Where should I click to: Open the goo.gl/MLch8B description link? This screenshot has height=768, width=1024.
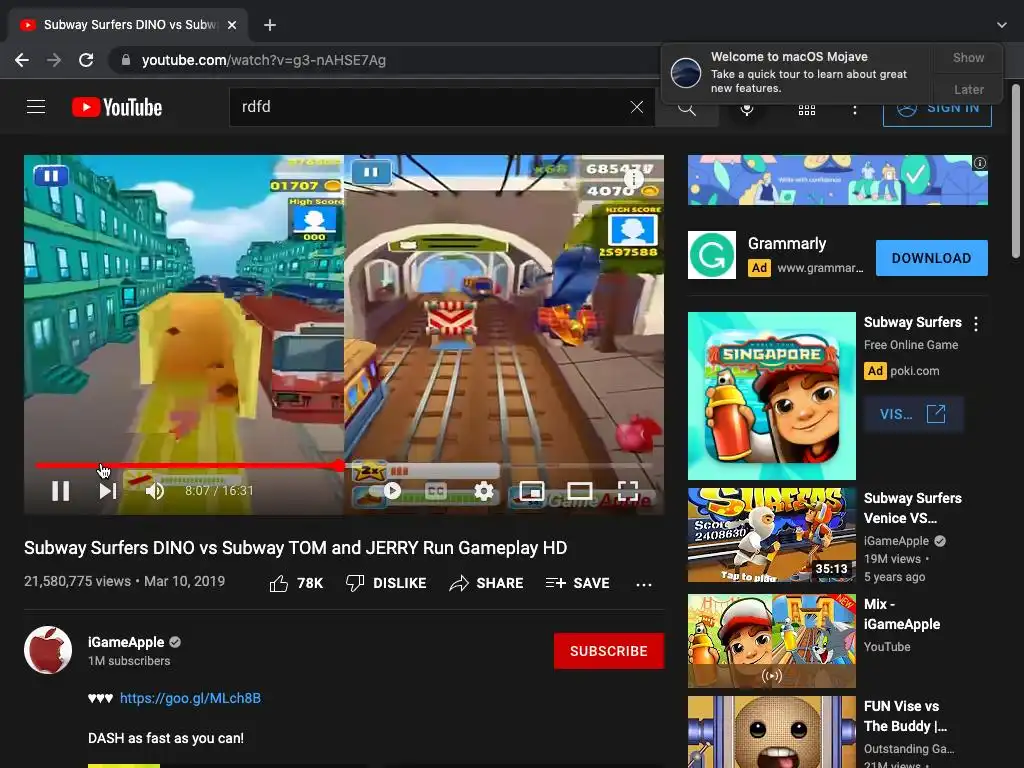[x=190, y=698]
